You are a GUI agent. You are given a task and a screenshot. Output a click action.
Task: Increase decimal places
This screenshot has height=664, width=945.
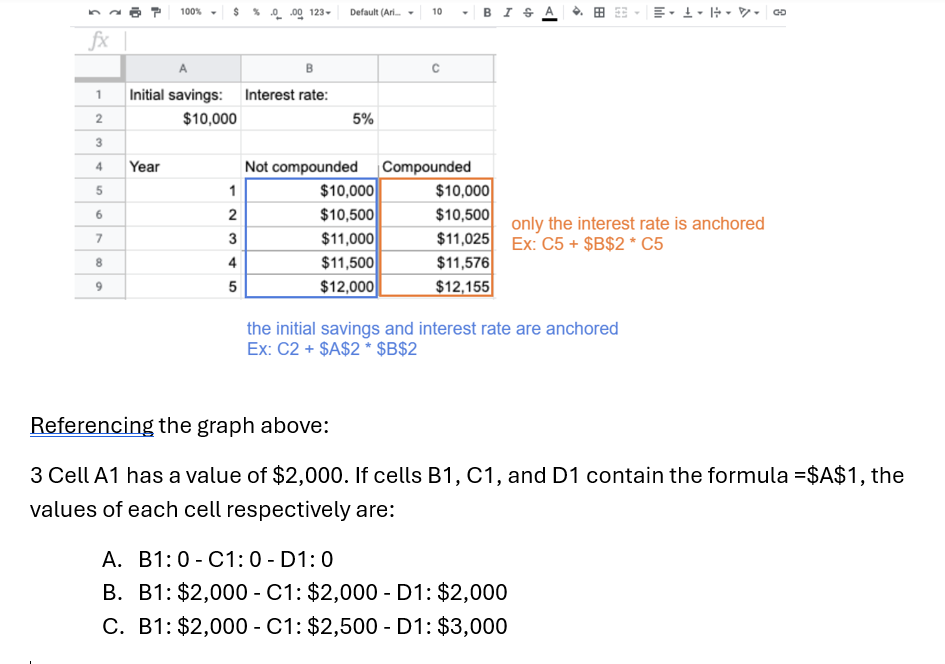297,14
